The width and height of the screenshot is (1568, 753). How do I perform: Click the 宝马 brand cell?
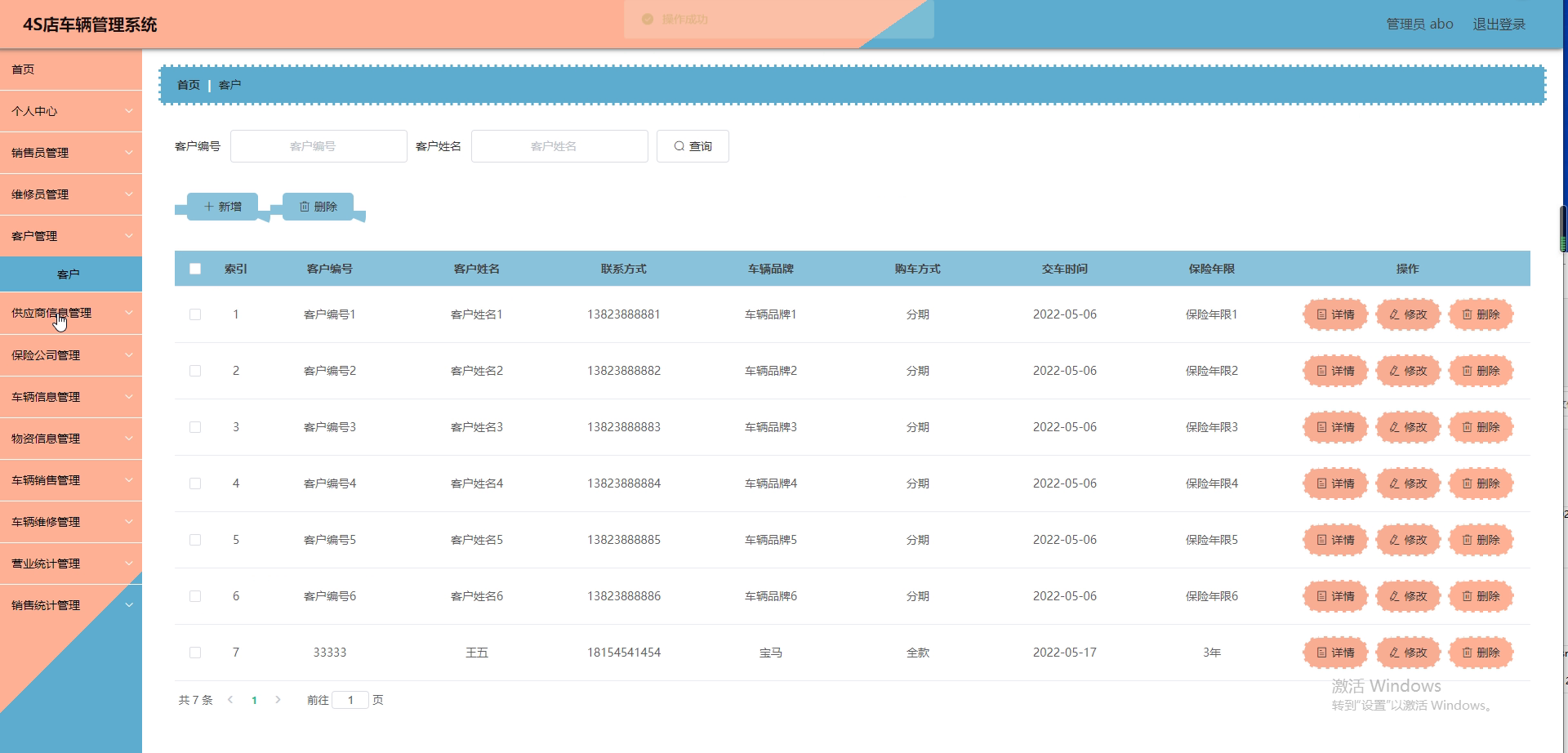[x=771, y=653]
